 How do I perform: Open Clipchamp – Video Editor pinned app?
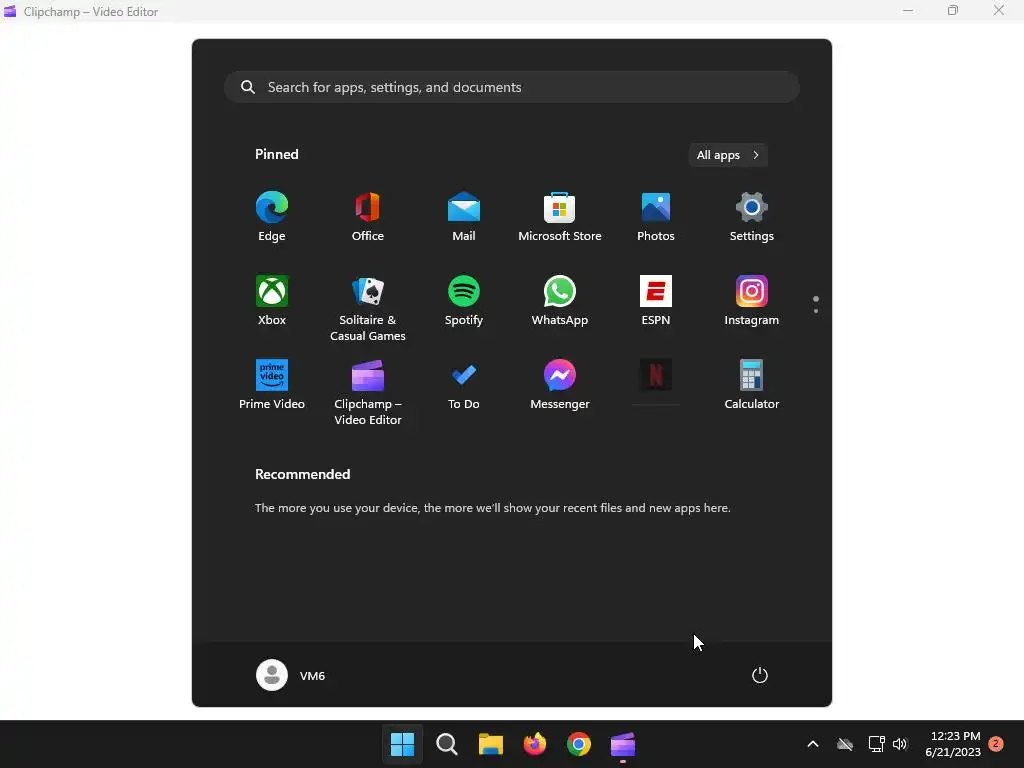368,392
